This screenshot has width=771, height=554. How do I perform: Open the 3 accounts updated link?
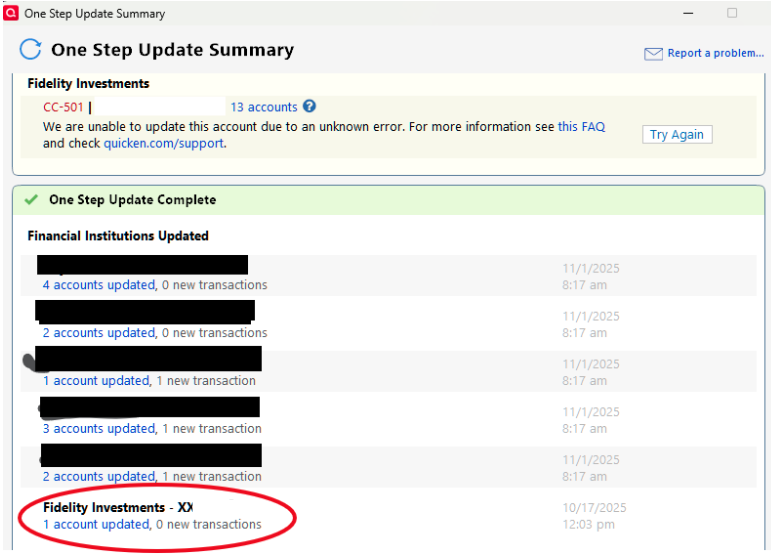pos(99,428)
